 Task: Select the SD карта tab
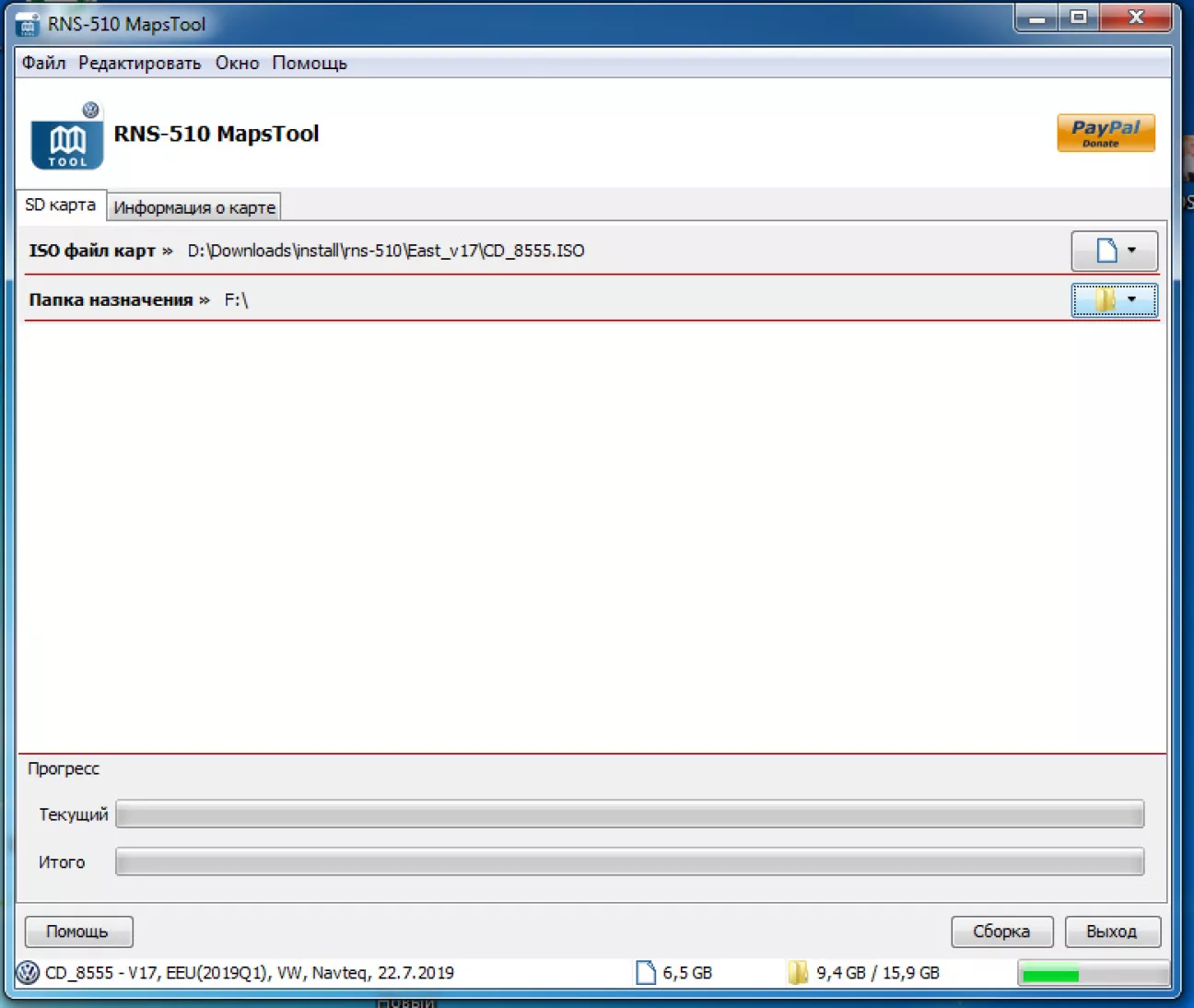tap(60, 205)
